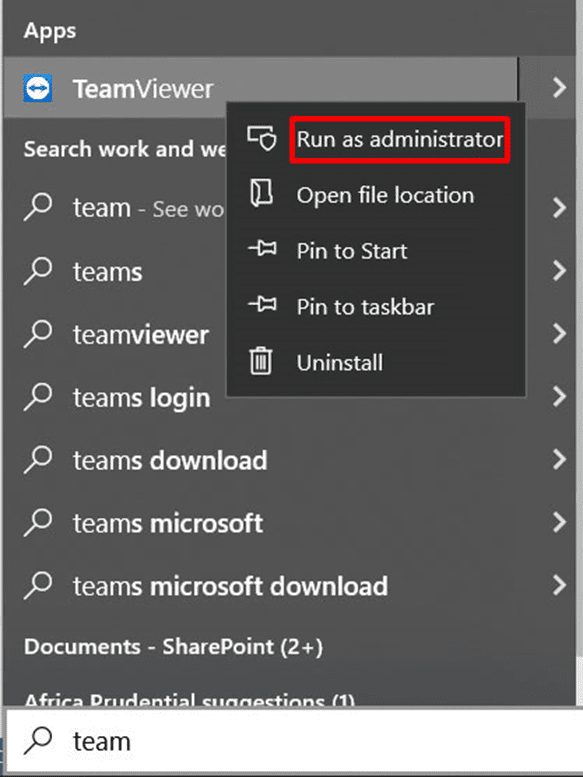Expand the teams microsoft download suggestion arrow

pos(559,585)
